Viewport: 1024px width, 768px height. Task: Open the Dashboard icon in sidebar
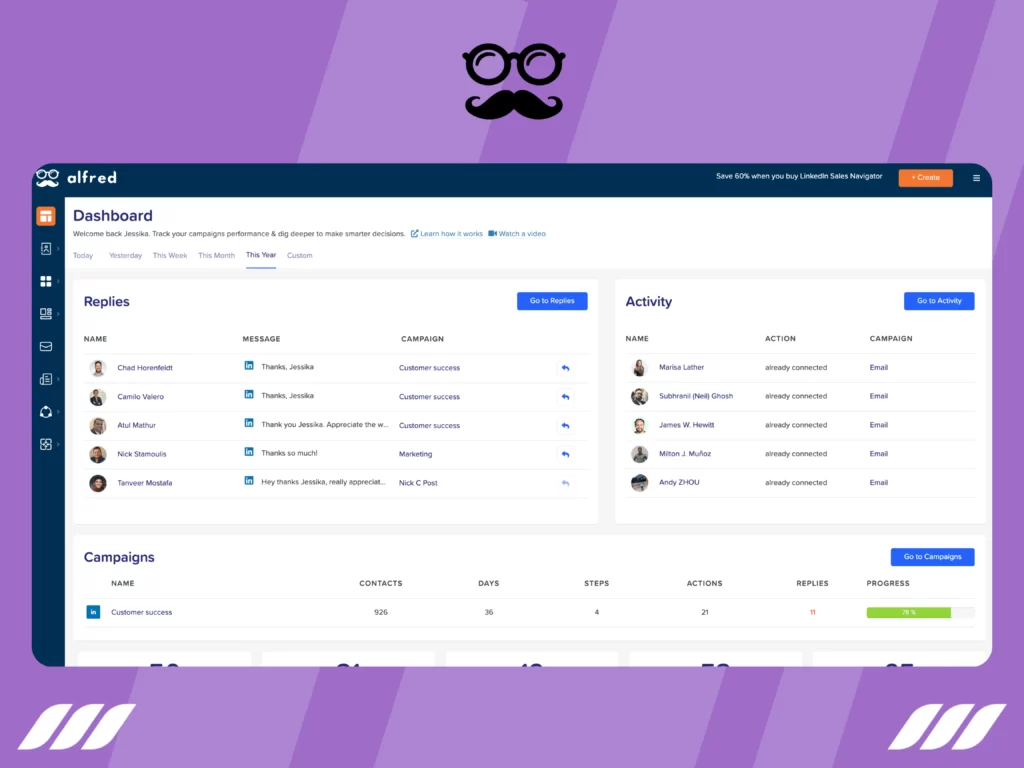pyautogui.click(x=46, y=216)
